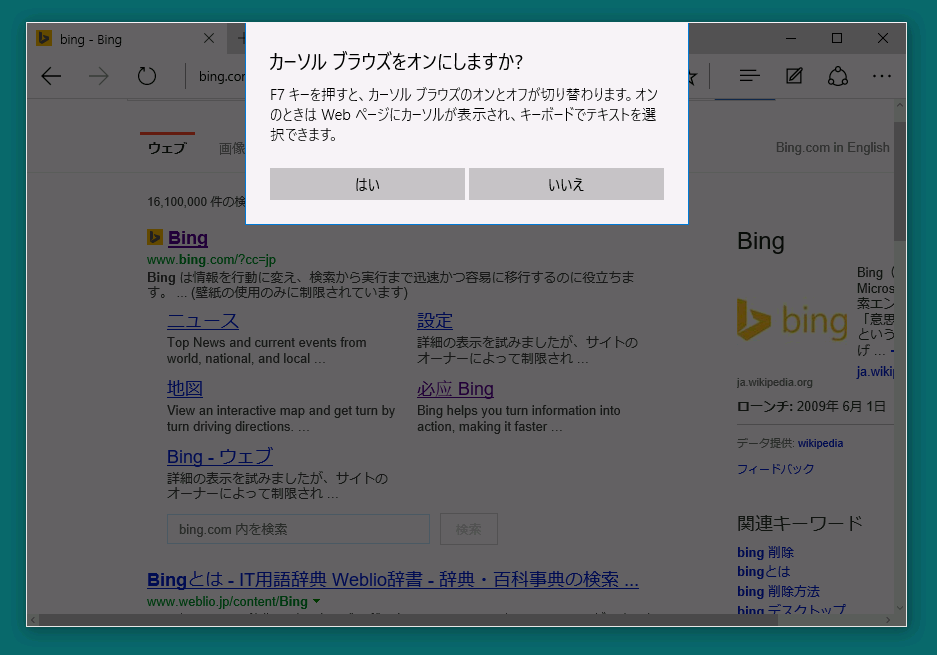Click the favorites star icon

692,76
